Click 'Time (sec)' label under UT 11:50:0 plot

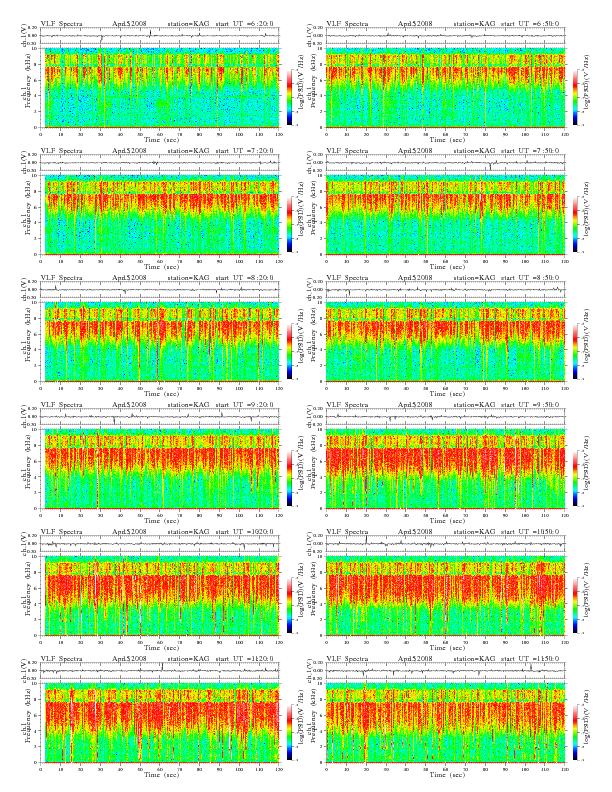point(445,775)
